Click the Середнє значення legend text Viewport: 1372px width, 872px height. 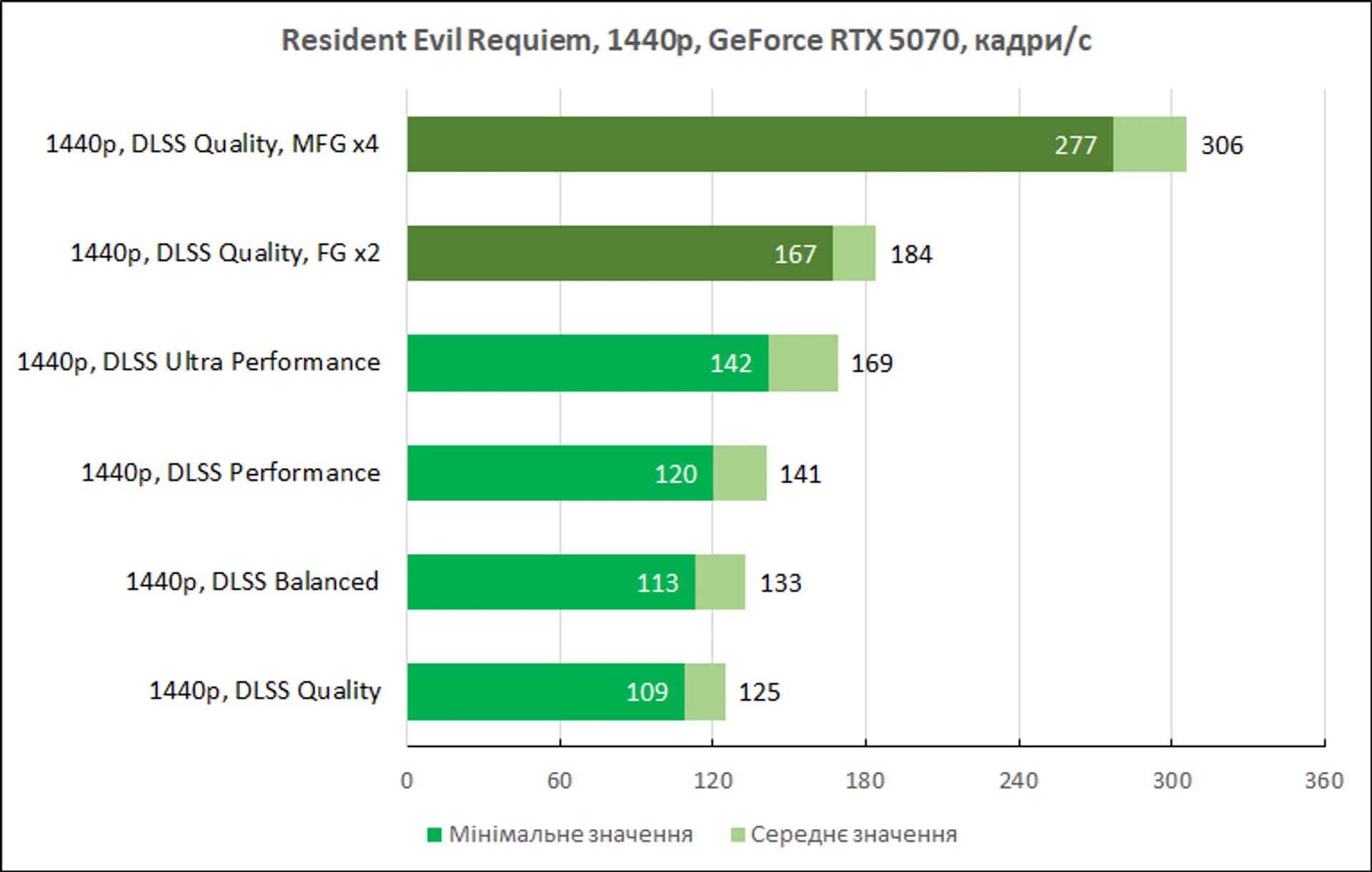coord(854,835)
